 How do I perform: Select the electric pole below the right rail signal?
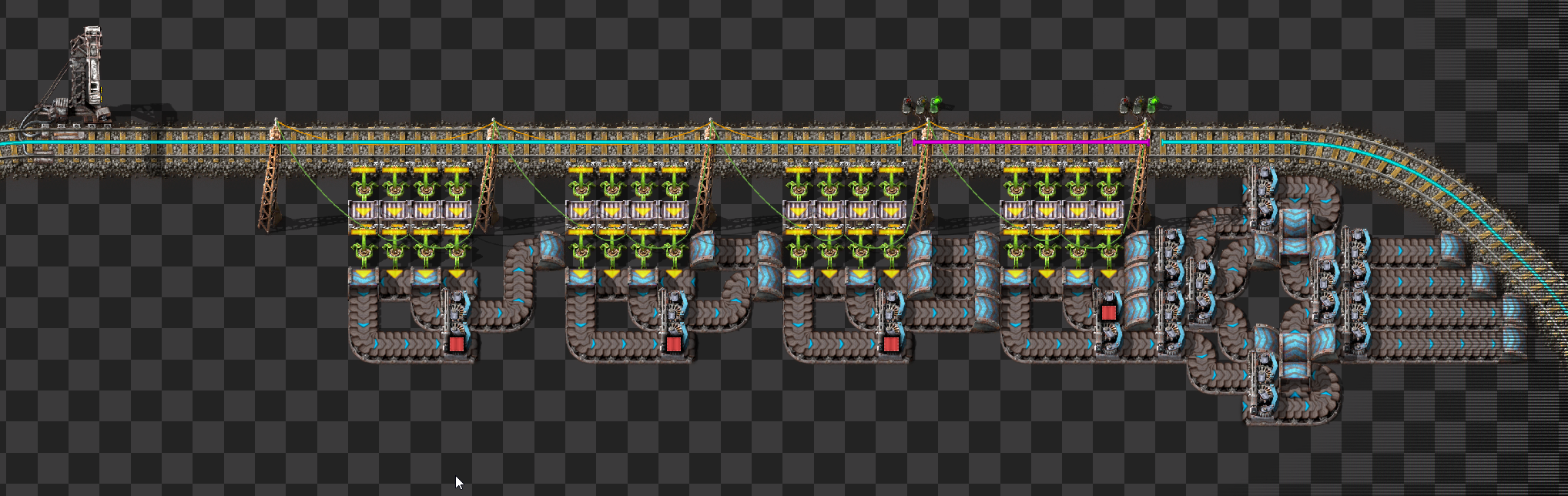click(x=1141, y=175)
